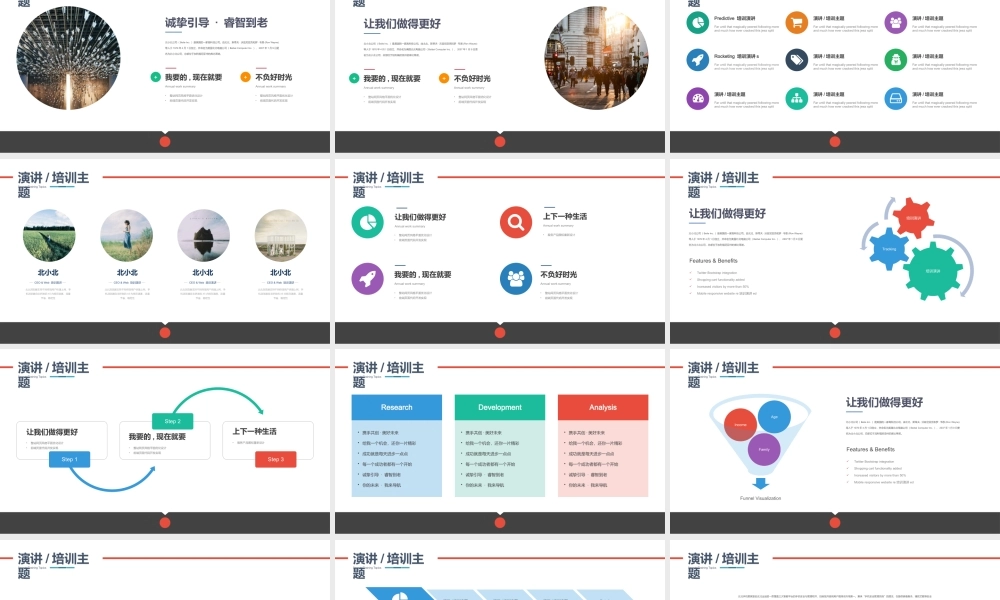The width and height of the screenshot is (1000, 600).
Task: Click 让我们做得更好 heading in gears slide
Action: [x=727, y=214]
